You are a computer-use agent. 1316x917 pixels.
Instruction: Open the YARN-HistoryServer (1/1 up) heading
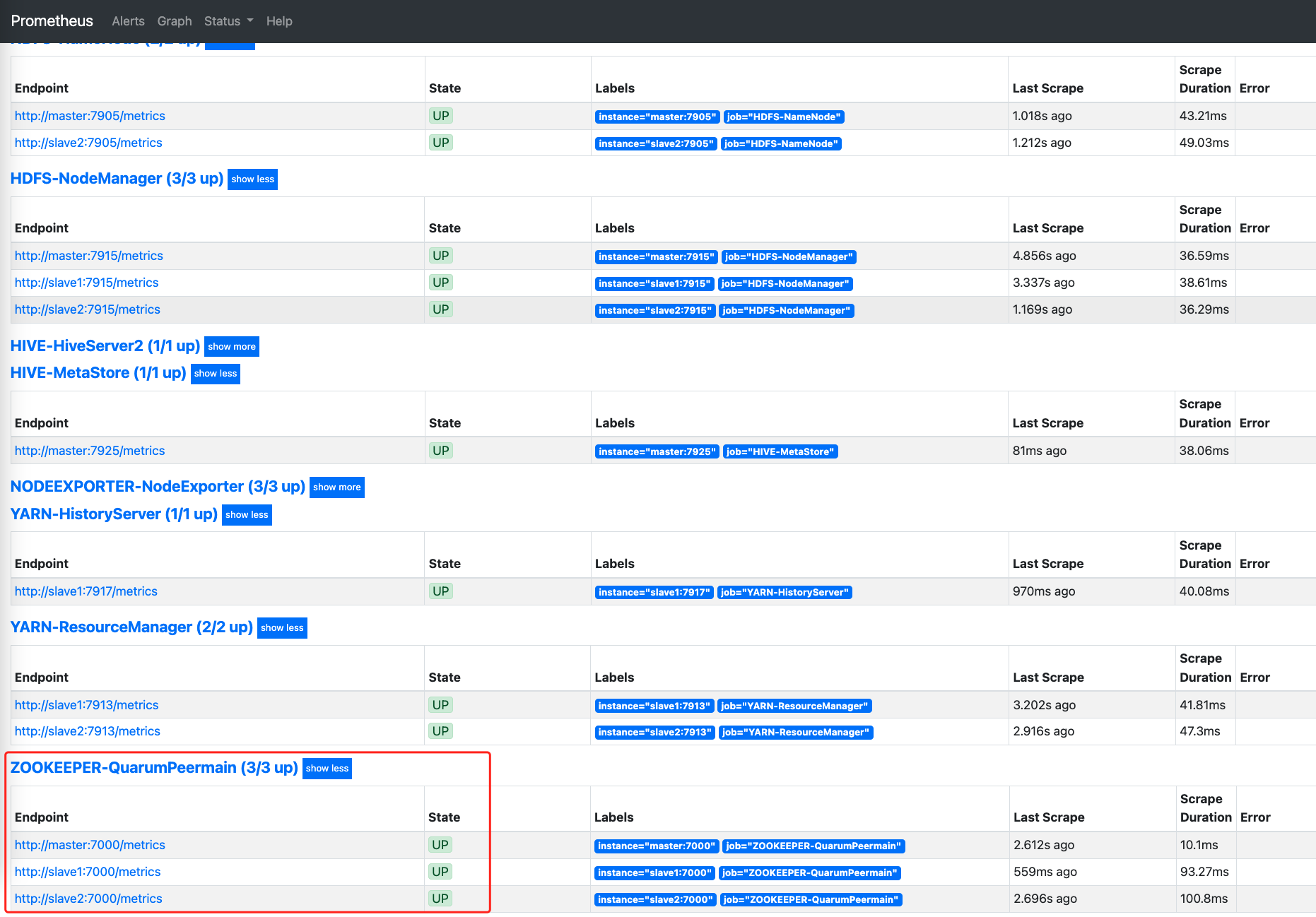pyautogui.click(x=114, y=514)
